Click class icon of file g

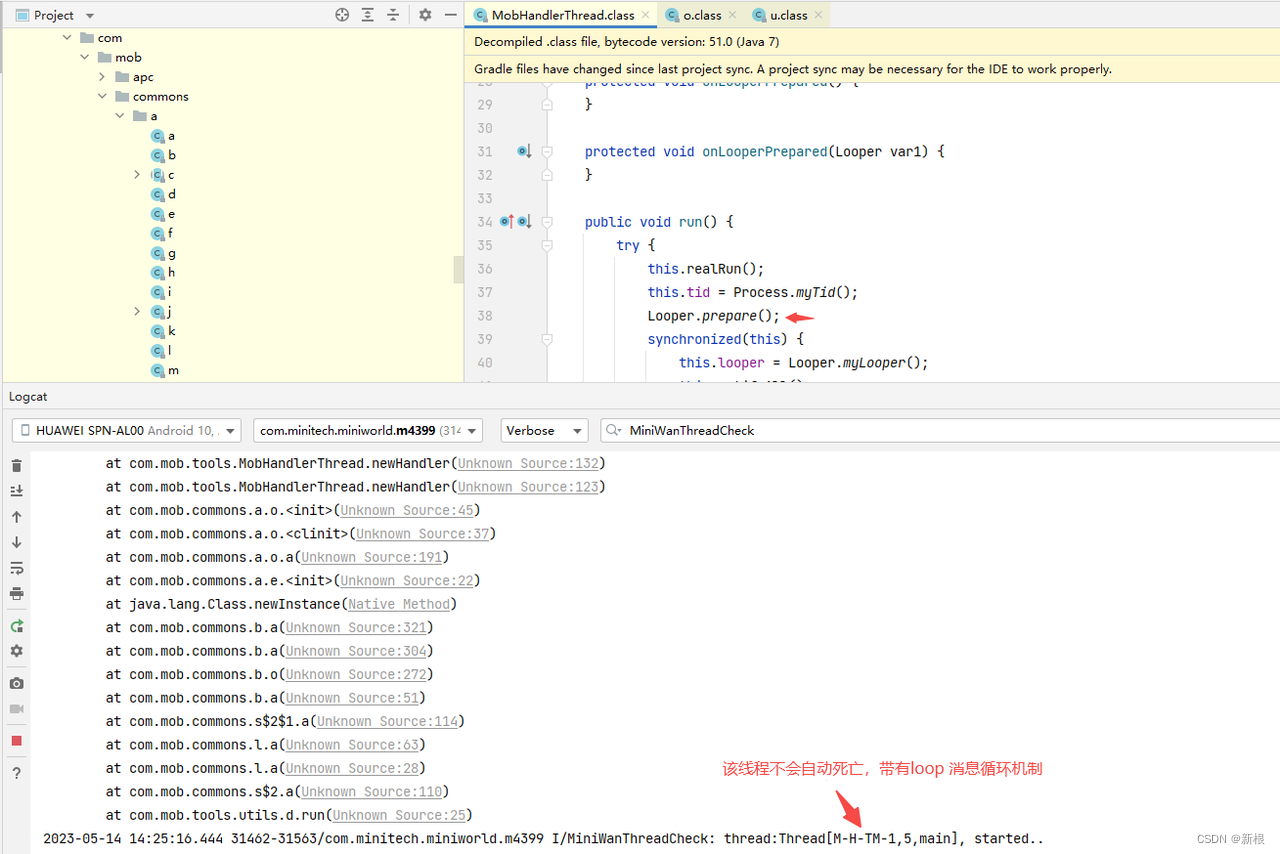point(157,253)
